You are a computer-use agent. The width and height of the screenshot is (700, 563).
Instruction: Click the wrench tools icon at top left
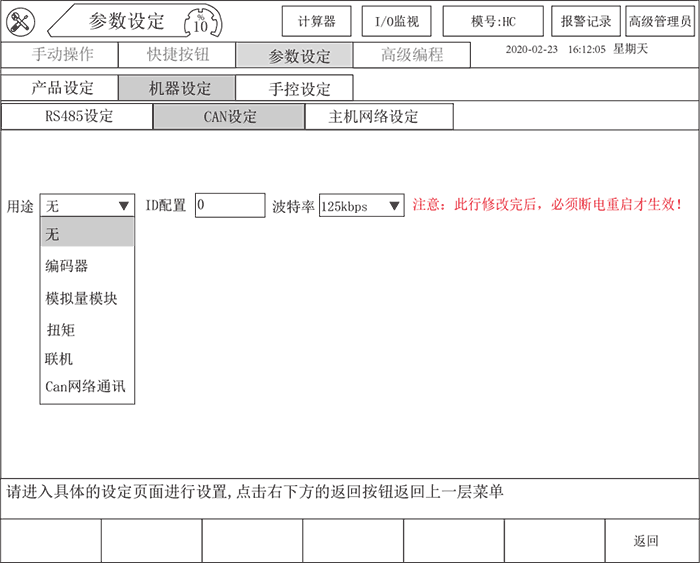[21, 20]
